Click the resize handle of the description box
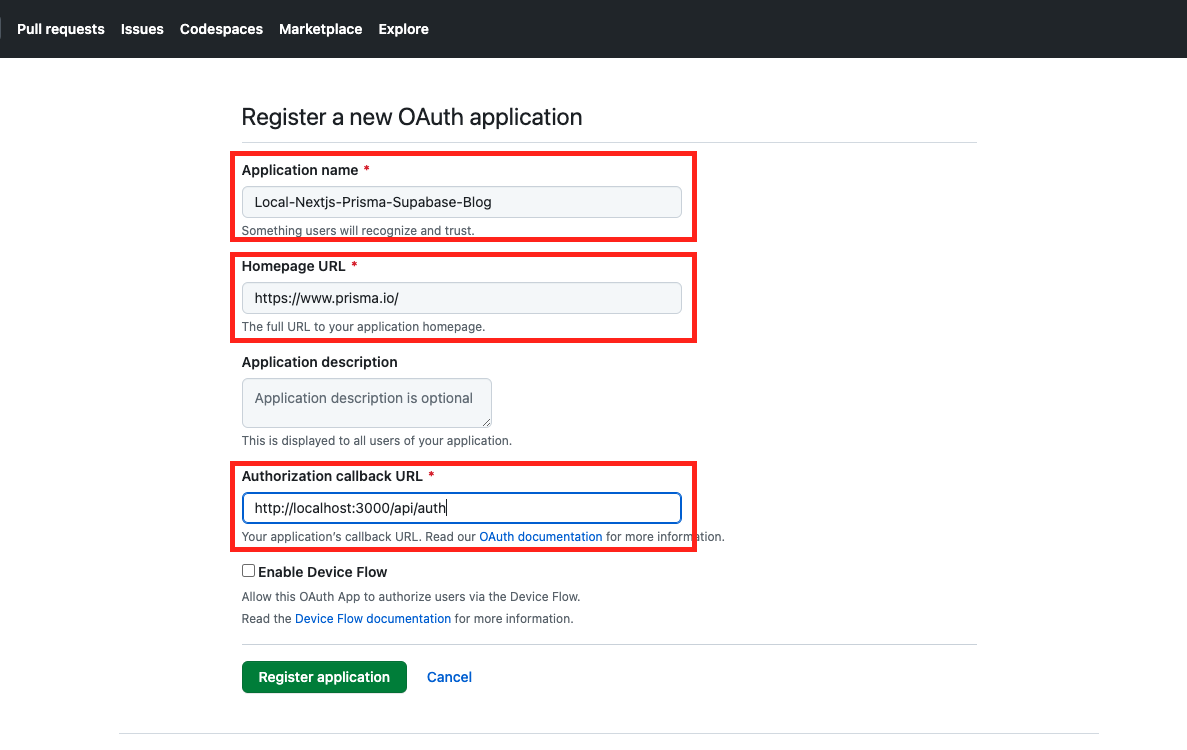The image size is (1187, 750). (486, 422)
